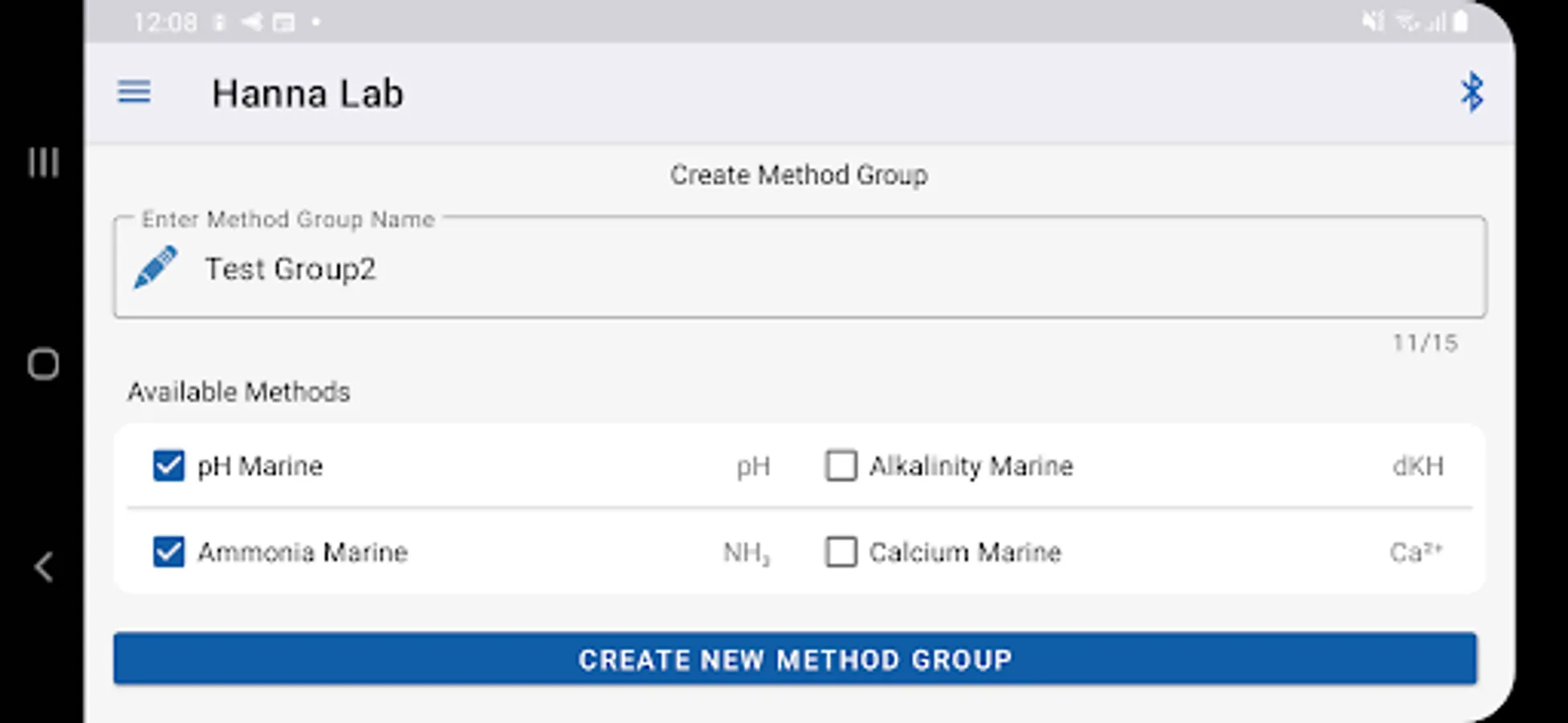Screen dimensions: 1568x723
Task: Tap the battery icon in status bar
Action: [1461, 22]
